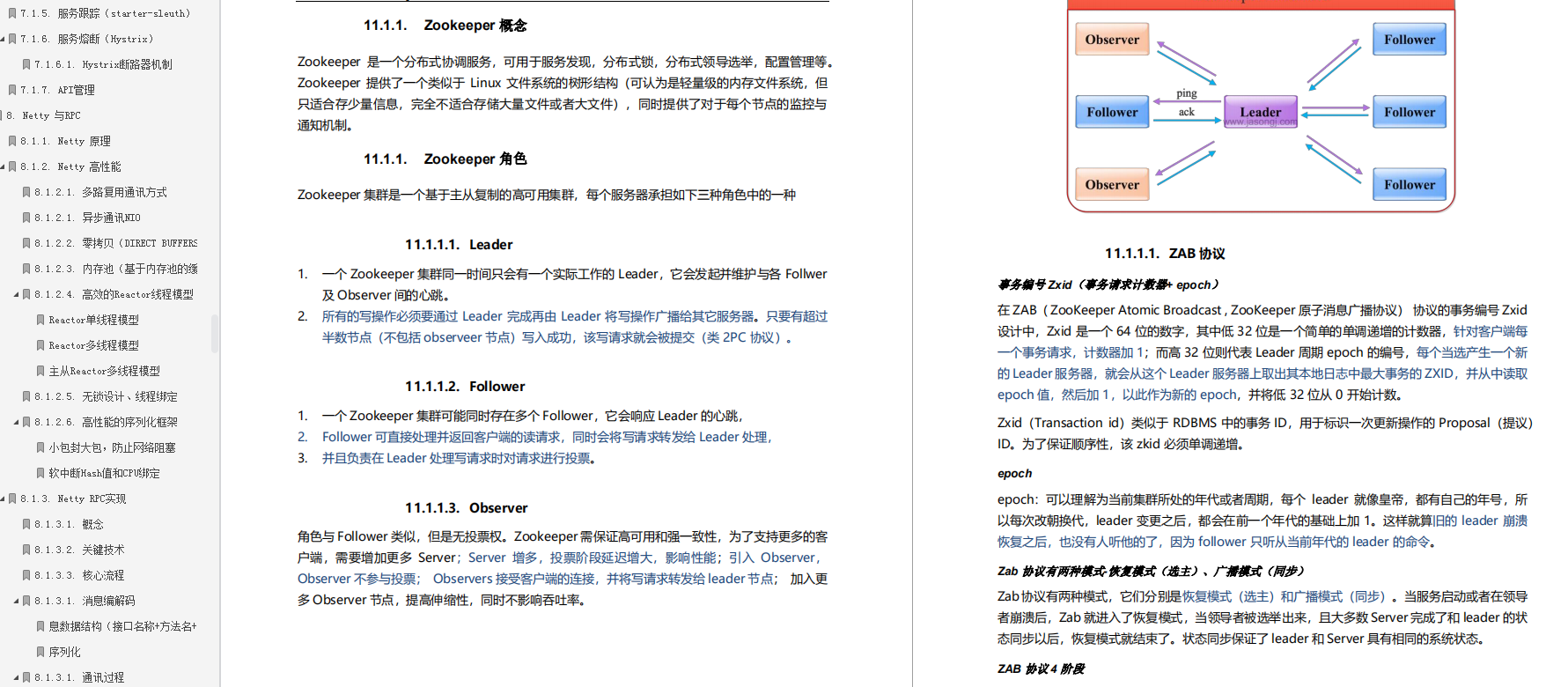
Task: Open 息数据结构 (接口名称+方法名+ bookmark
Action: pos(122,626)
